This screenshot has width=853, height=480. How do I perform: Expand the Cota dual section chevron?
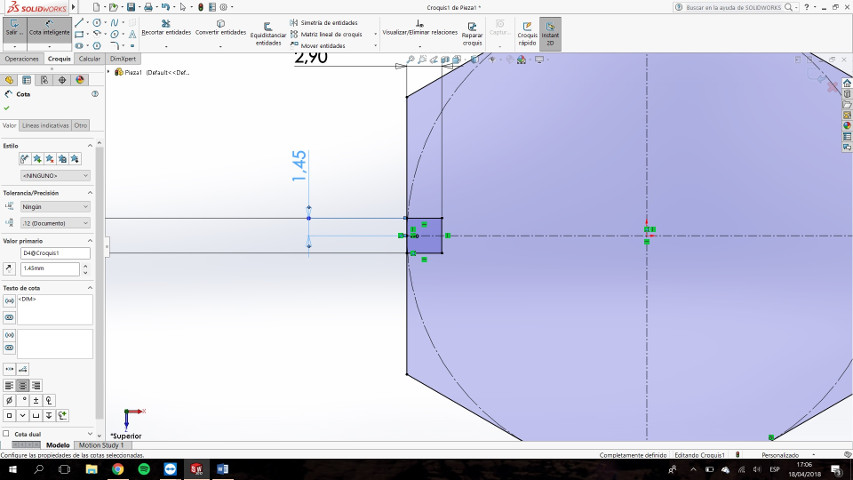point(90,434)
